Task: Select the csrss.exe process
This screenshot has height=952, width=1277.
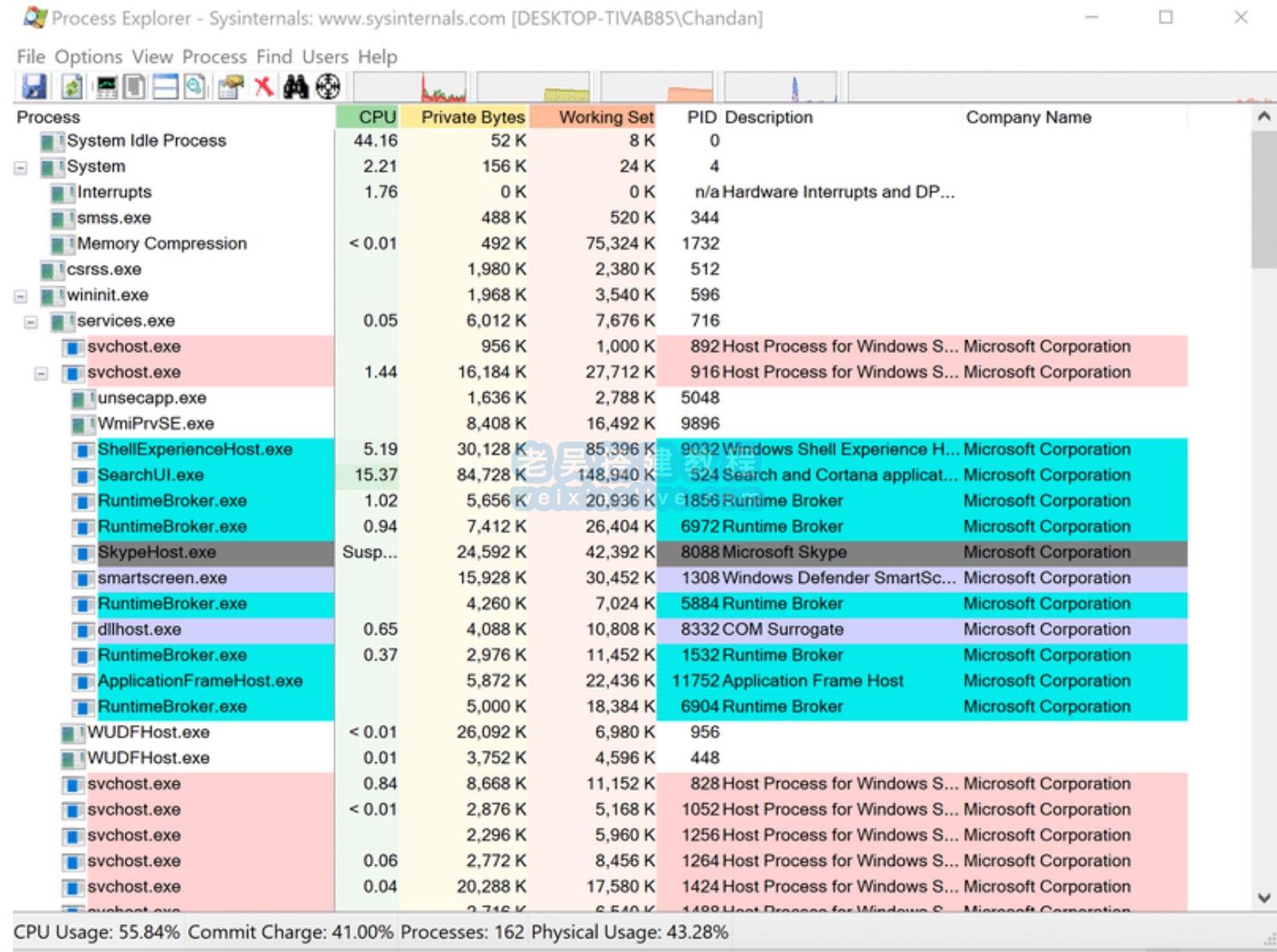Action: [x=600, y=269]
